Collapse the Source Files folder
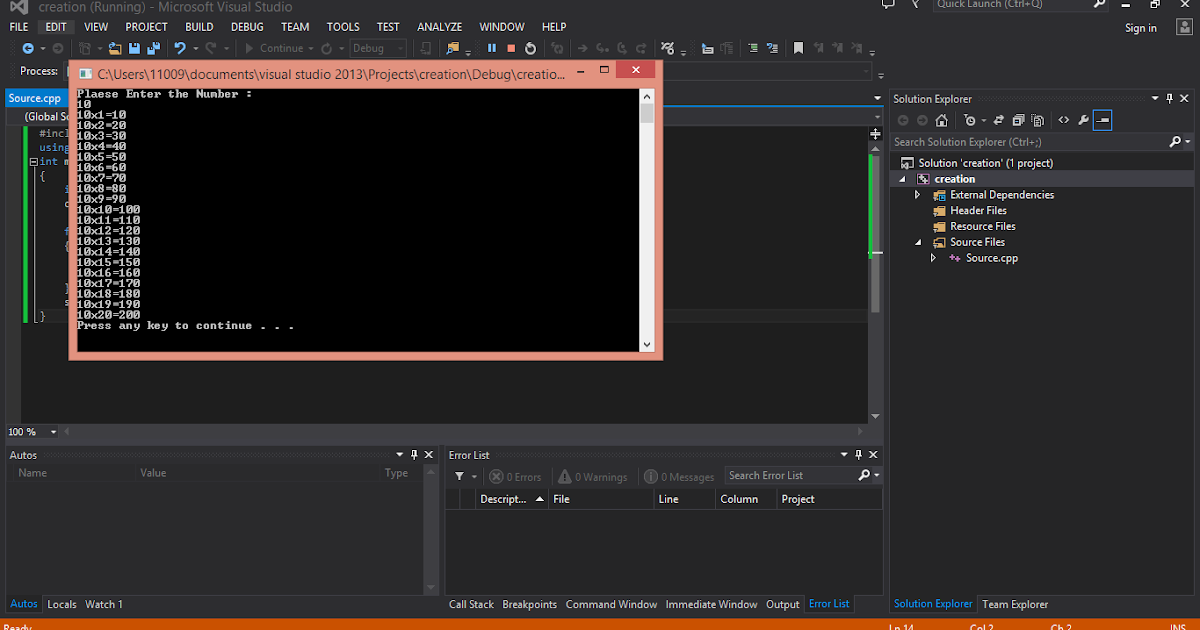1200x630 pixels. [x=918, y=242]
